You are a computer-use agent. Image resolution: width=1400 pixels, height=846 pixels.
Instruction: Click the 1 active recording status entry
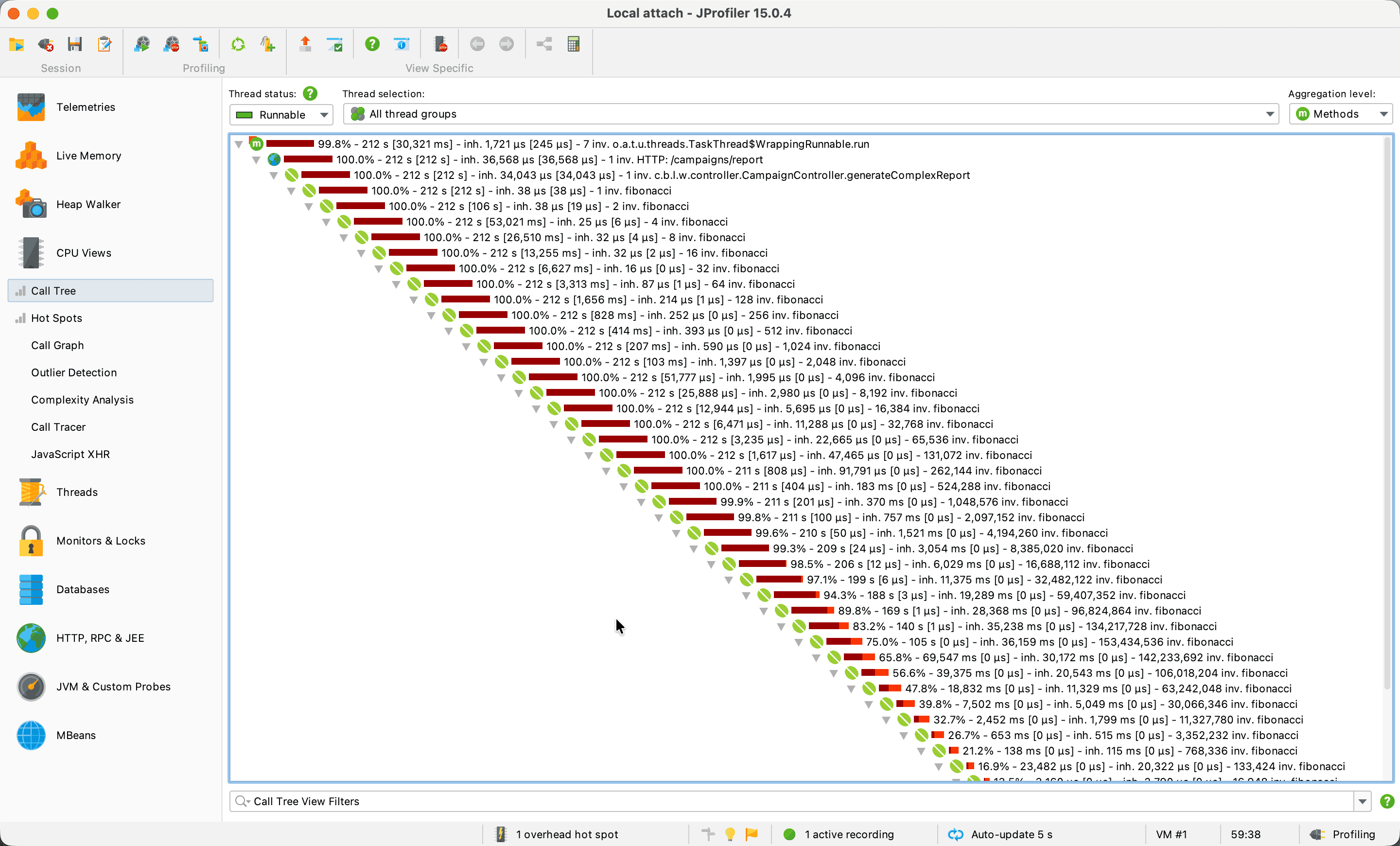click(x=838, y=834)
